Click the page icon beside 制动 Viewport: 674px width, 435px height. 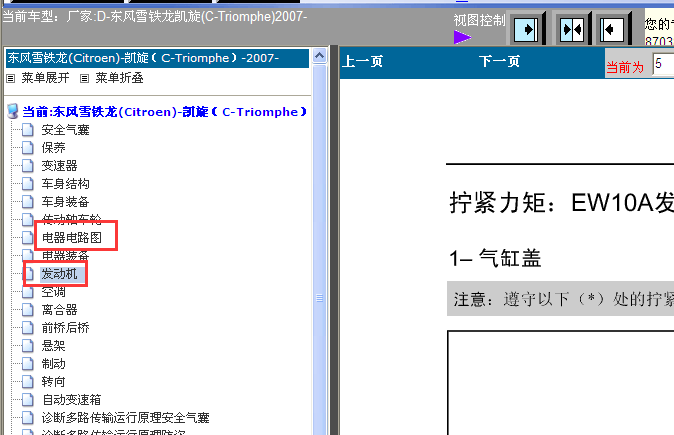[28, 364]
